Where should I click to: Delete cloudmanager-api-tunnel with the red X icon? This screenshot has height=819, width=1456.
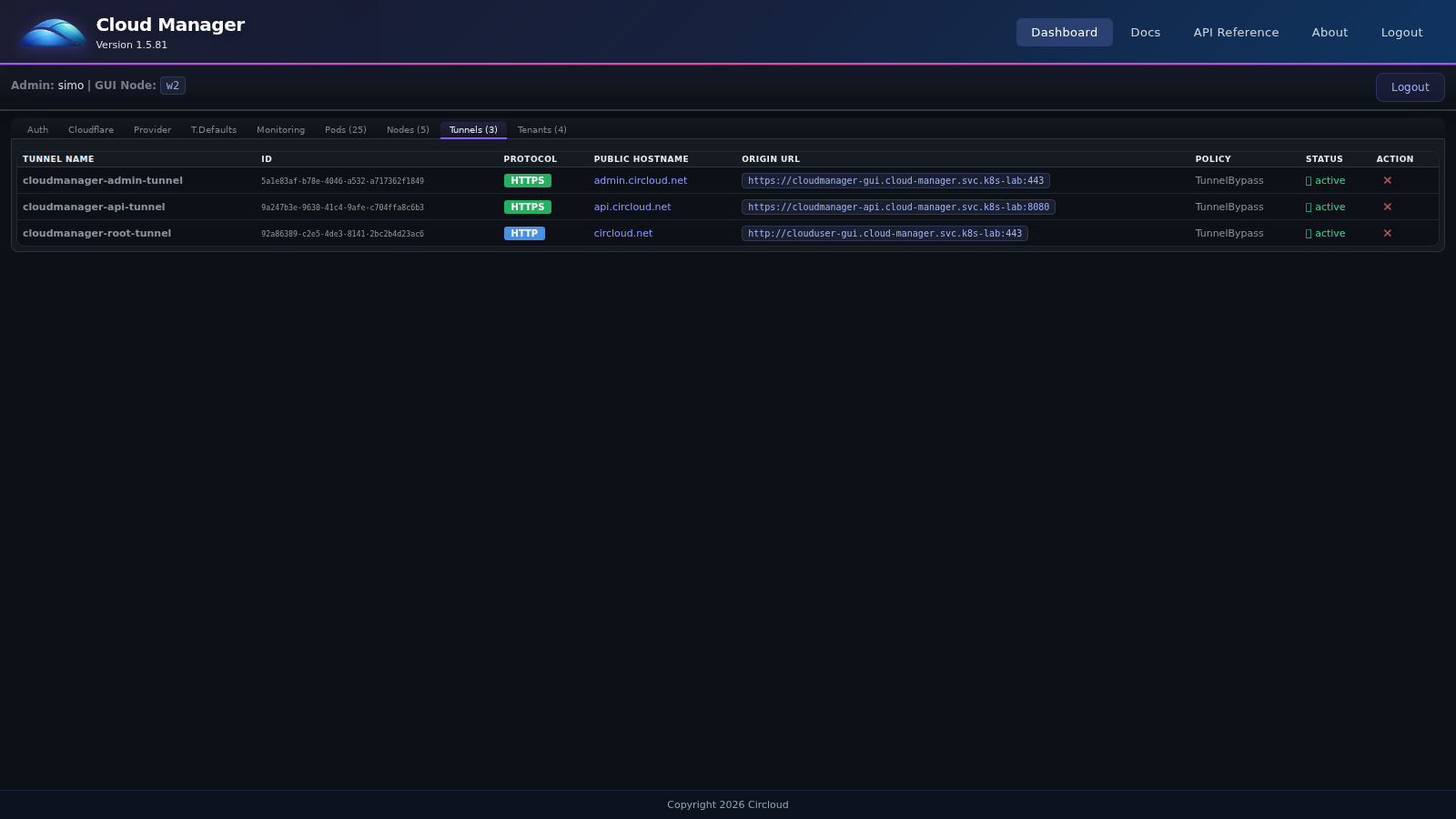click(x=1388, y=207)
